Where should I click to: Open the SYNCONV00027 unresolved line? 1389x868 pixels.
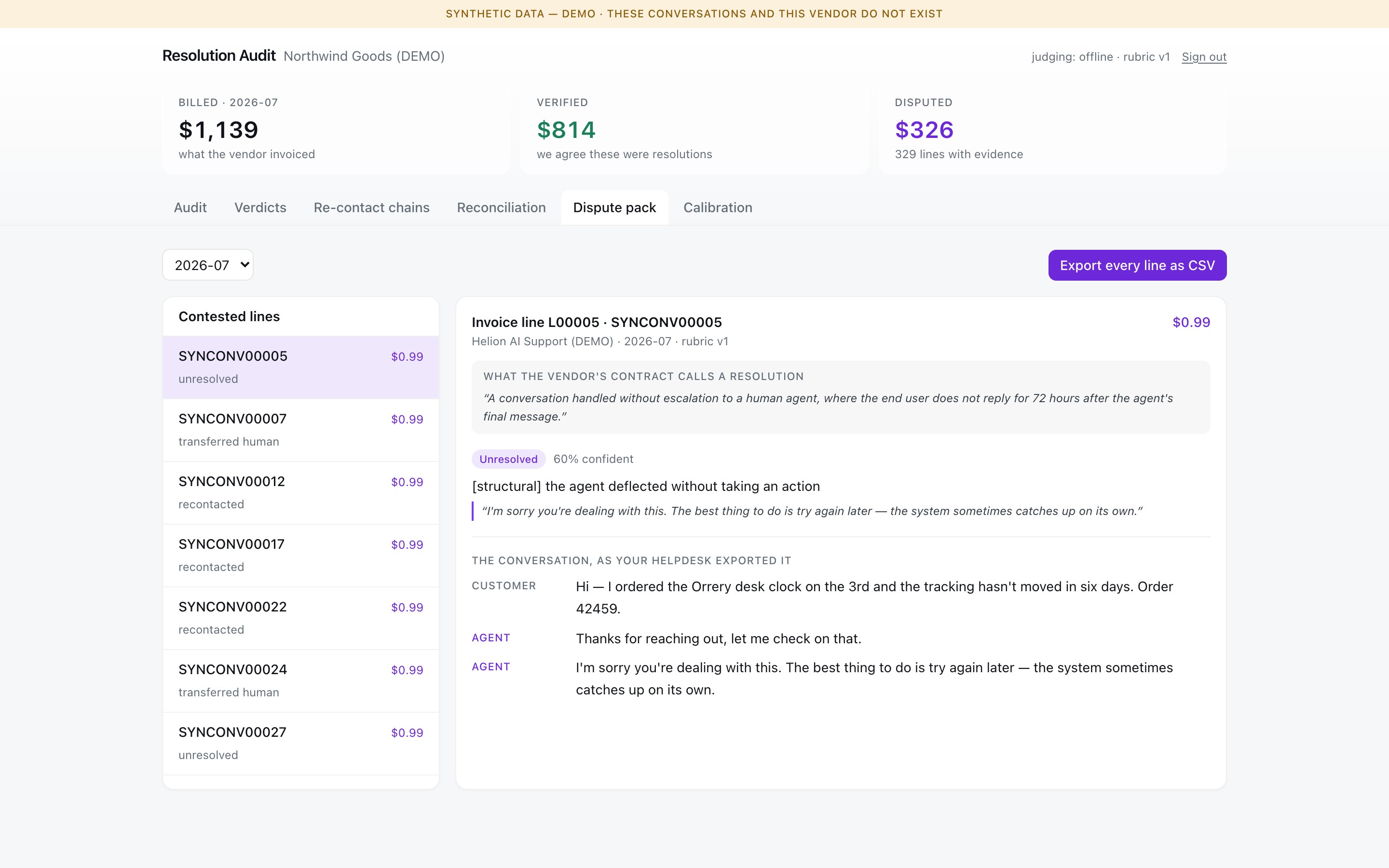point(301,744)
